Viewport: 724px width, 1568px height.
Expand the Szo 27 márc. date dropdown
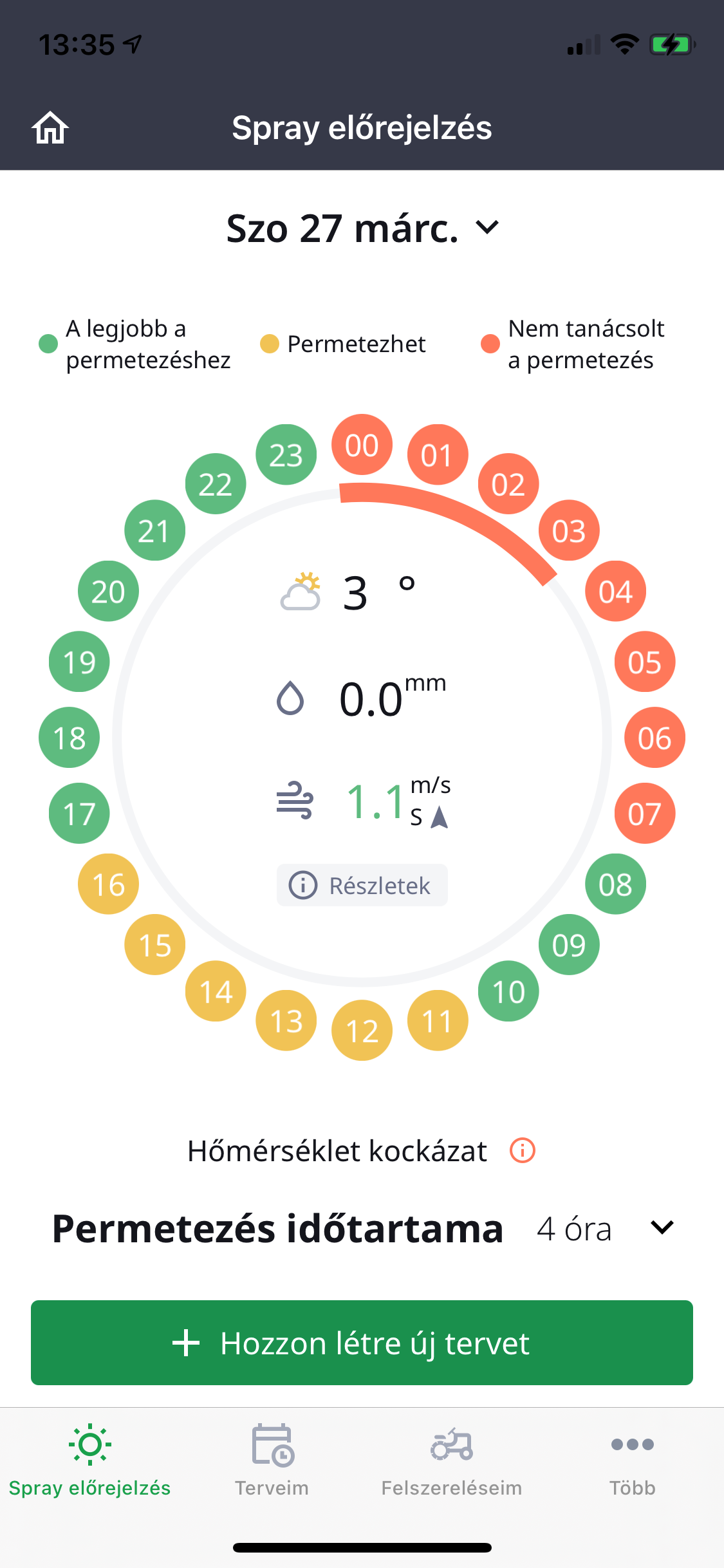pyautogui.click(x=362, y=229)
